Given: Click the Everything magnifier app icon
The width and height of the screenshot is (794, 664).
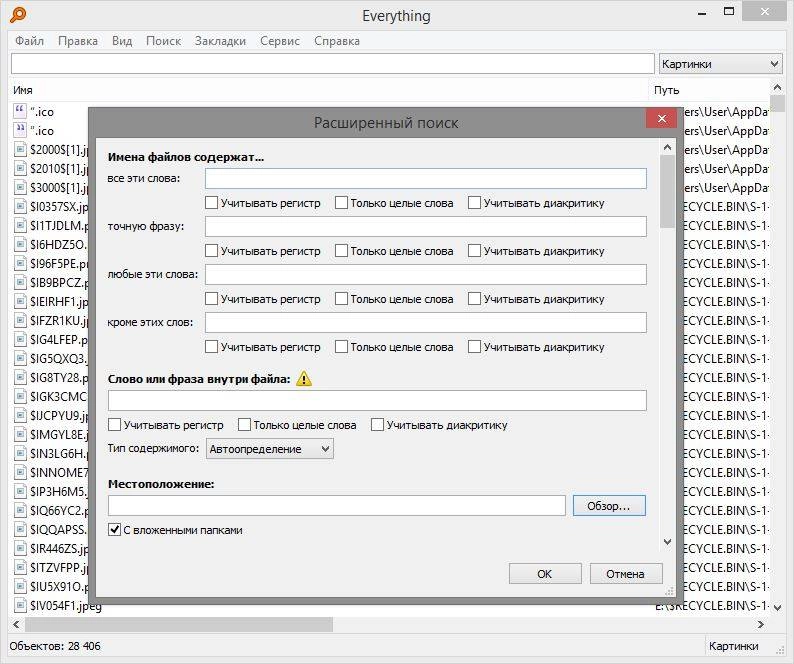Looking at the screenshot, I should pos(18,15).
